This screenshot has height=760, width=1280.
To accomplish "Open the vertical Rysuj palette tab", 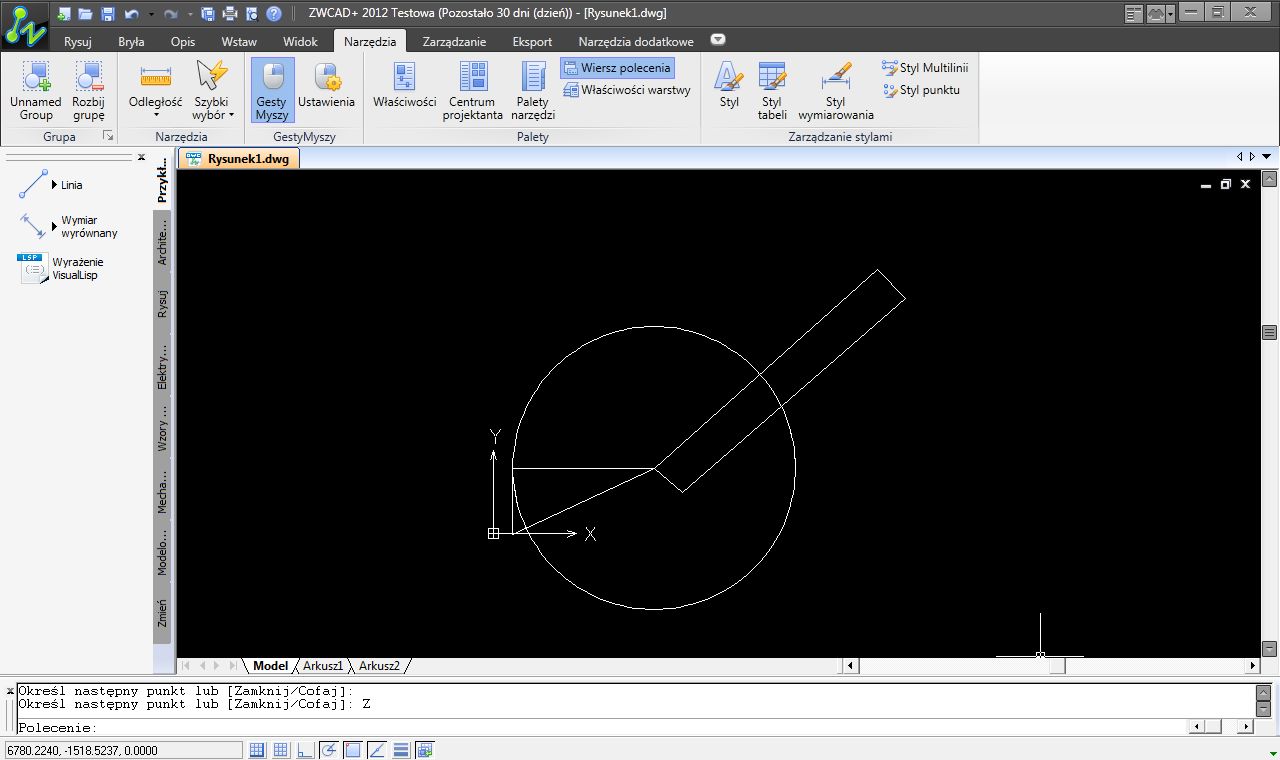I will (x=163, y=304).
